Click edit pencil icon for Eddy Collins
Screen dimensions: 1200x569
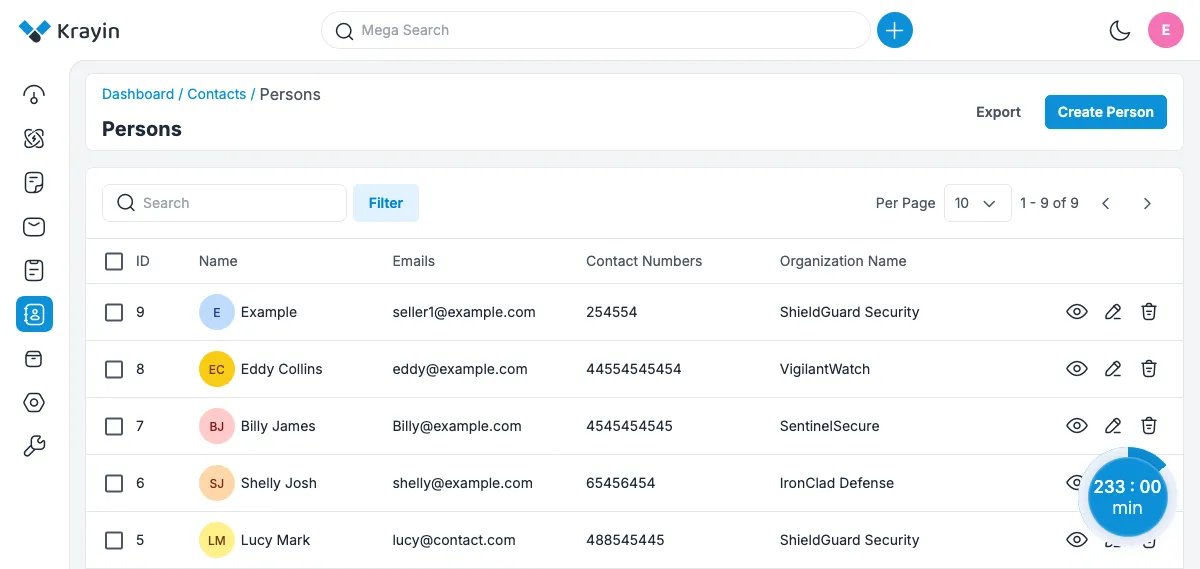[x=1113, y=369]
